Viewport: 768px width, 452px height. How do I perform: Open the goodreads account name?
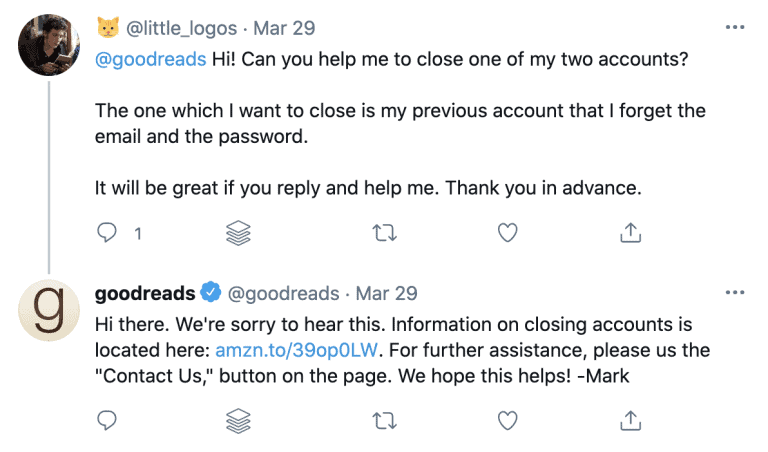point(144,293)
